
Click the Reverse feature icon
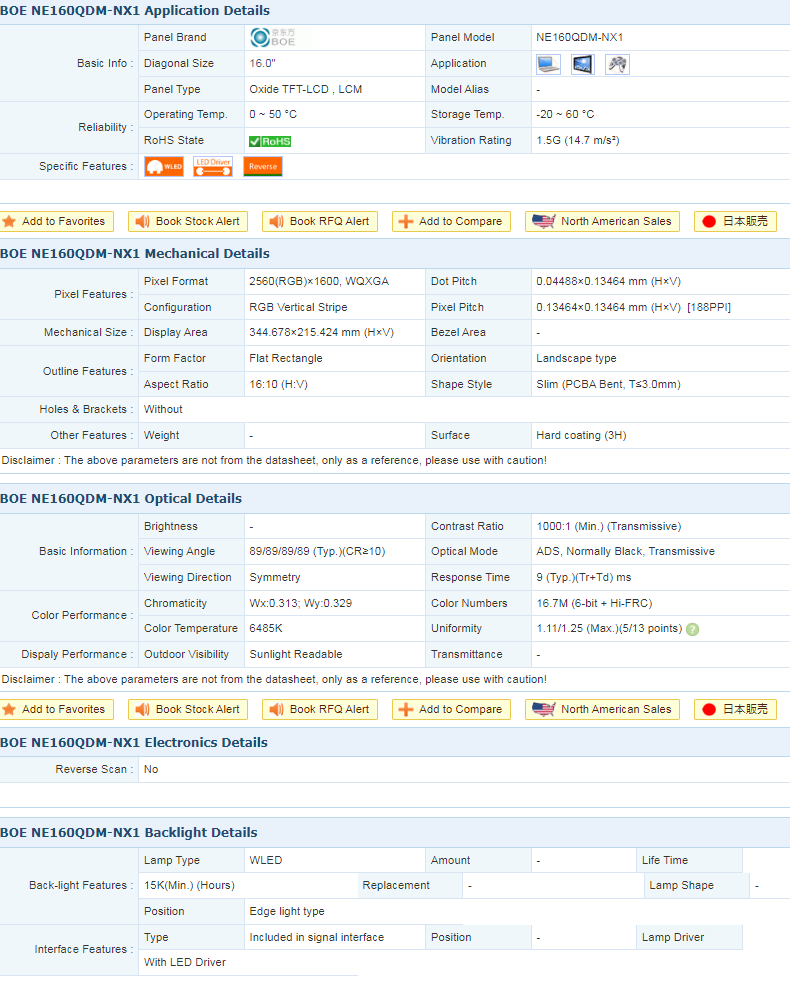click(x=263, y=167)
